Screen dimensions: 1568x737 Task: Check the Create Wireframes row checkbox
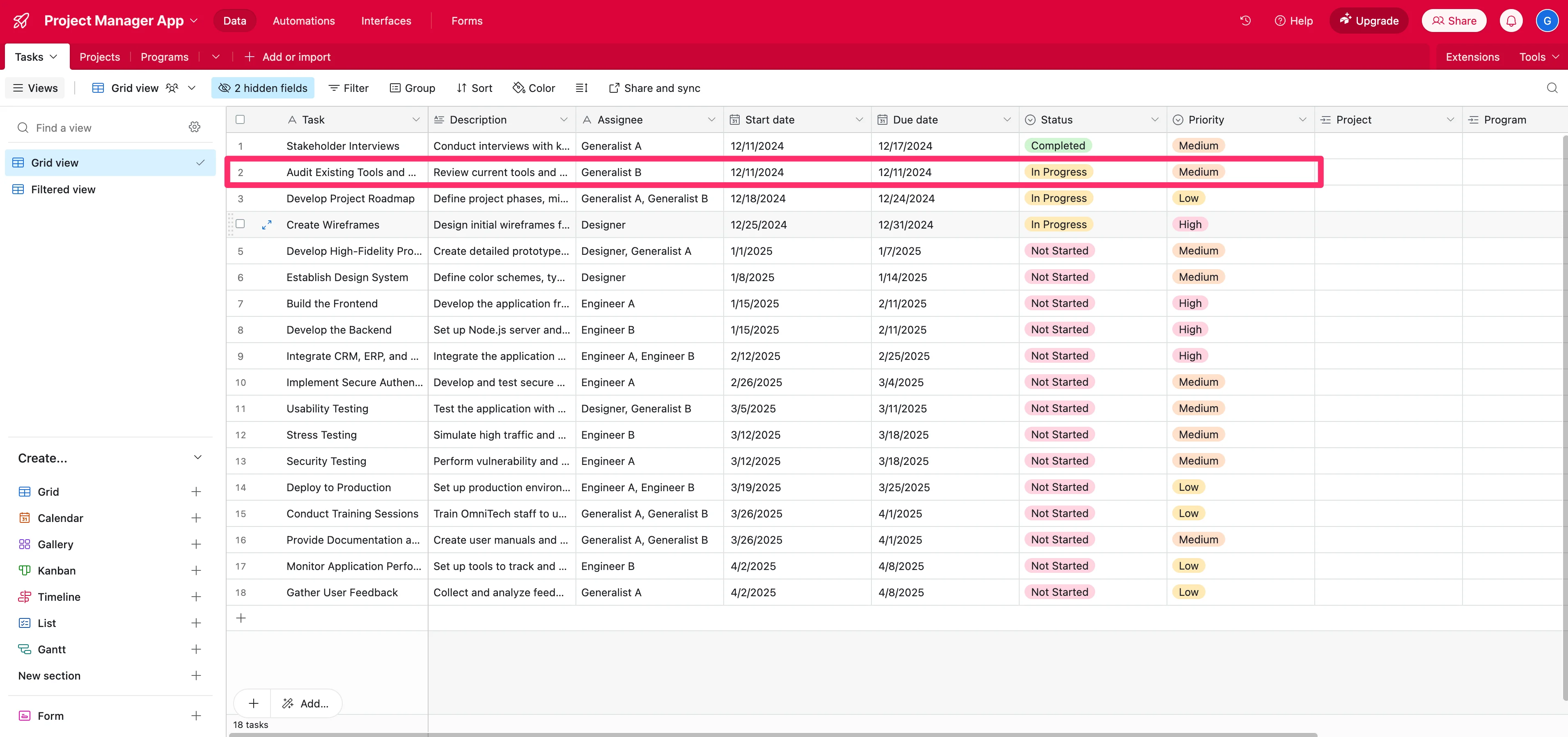241,224
